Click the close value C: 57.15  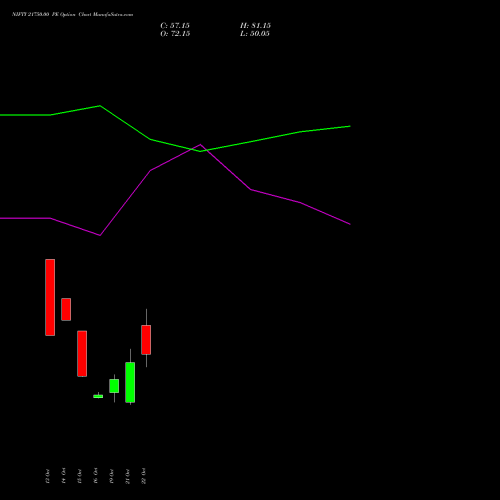click(x=175, y=26)
